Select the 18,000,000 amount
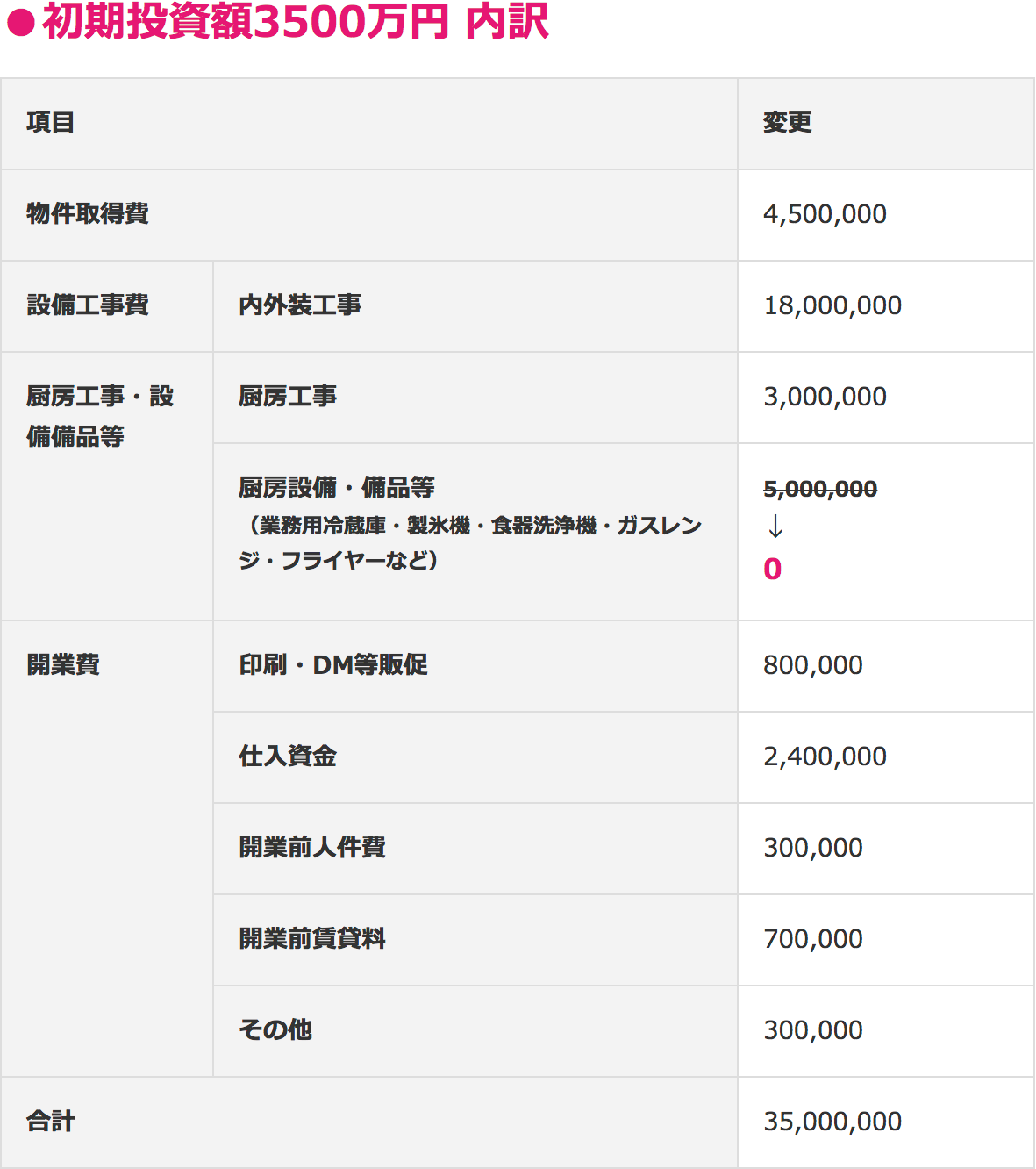The height and width of the screenshot is (1169, 1036). [832, 305]
